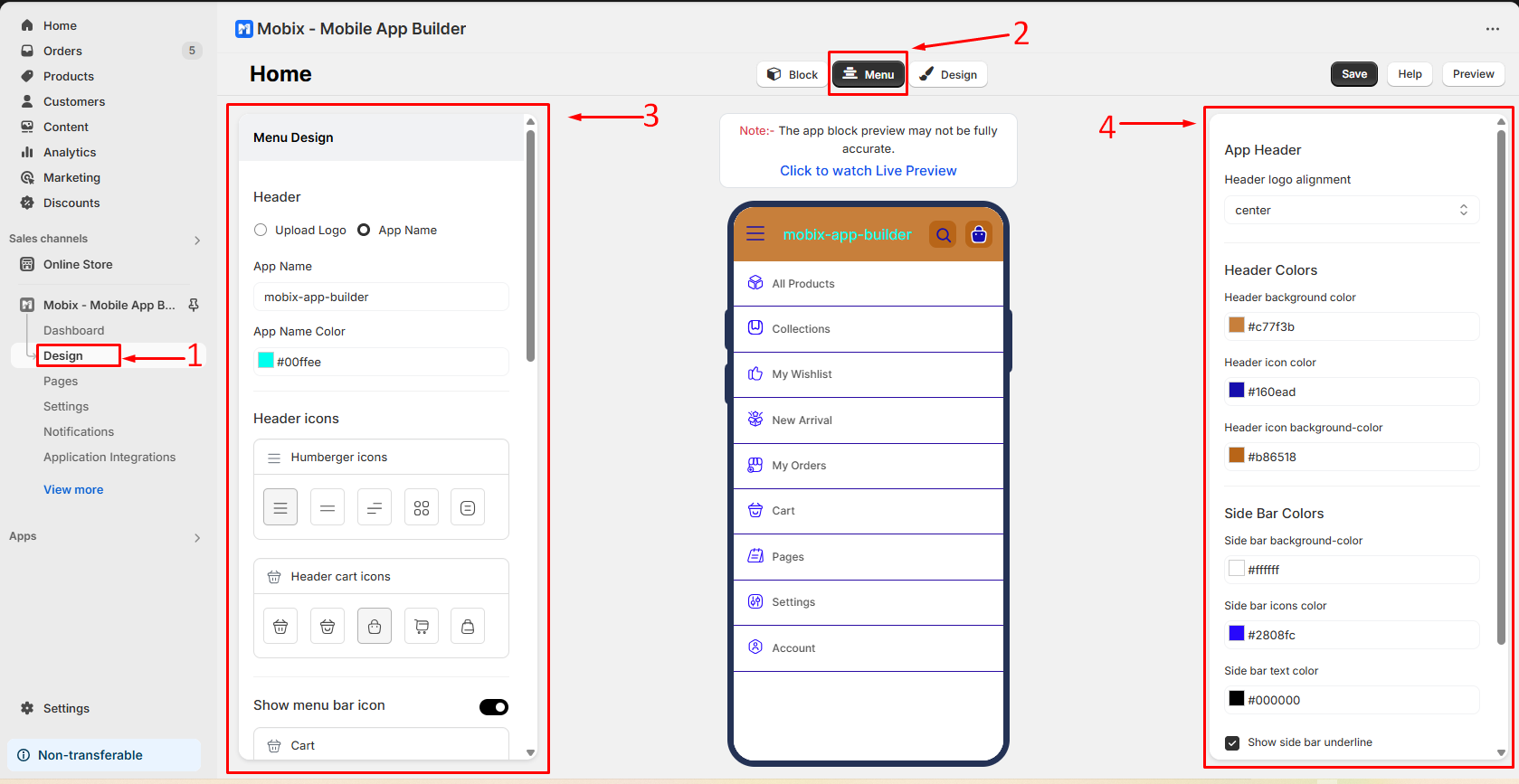This screenshot has width=1519, height=784.
Task: Select the two-line hamburger icon style
Action: coord(328,507)
